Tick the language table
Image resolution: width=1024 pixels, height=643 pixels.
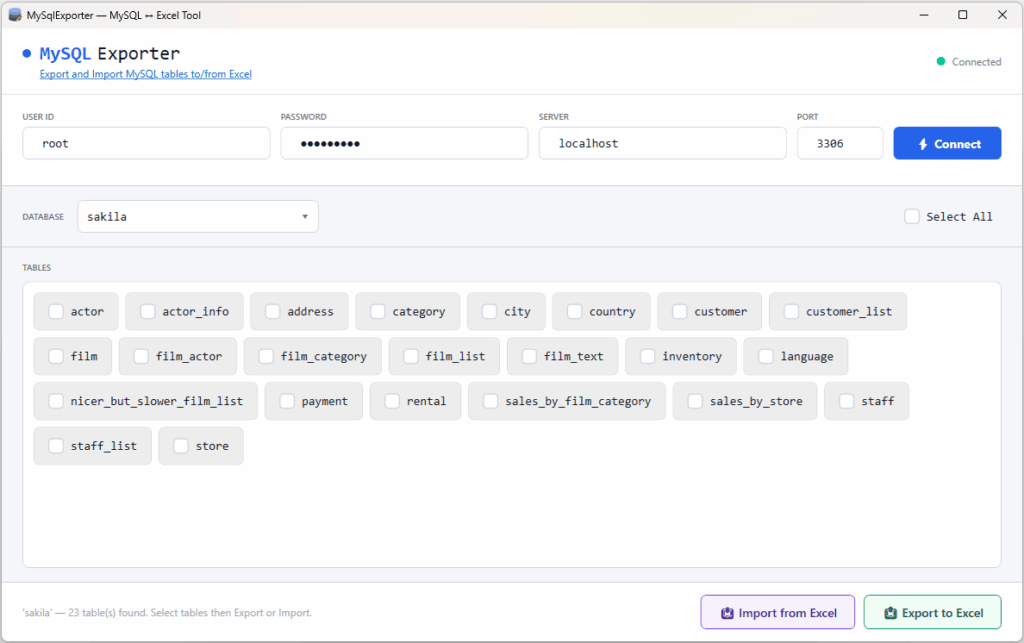click(x=766, y=356)
